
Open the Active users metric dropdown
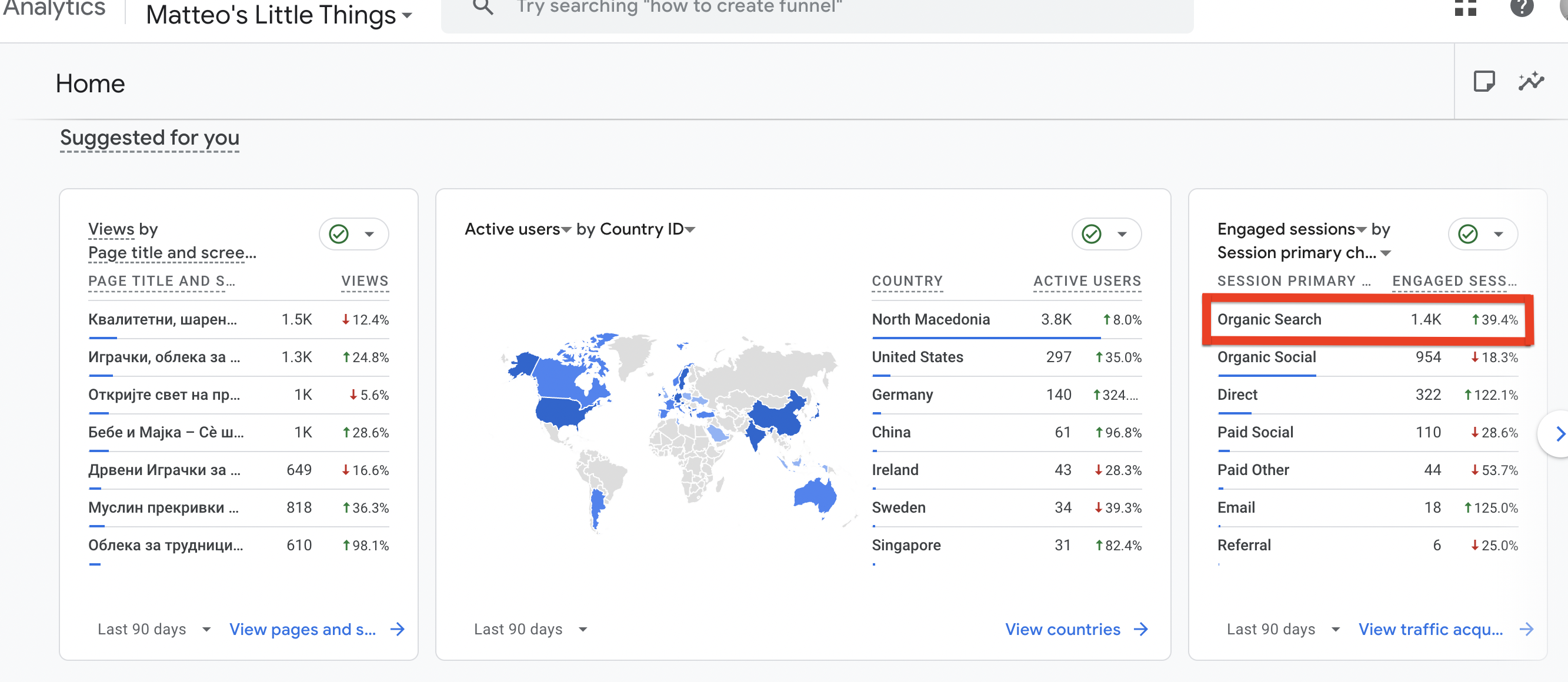pos(566,230)
